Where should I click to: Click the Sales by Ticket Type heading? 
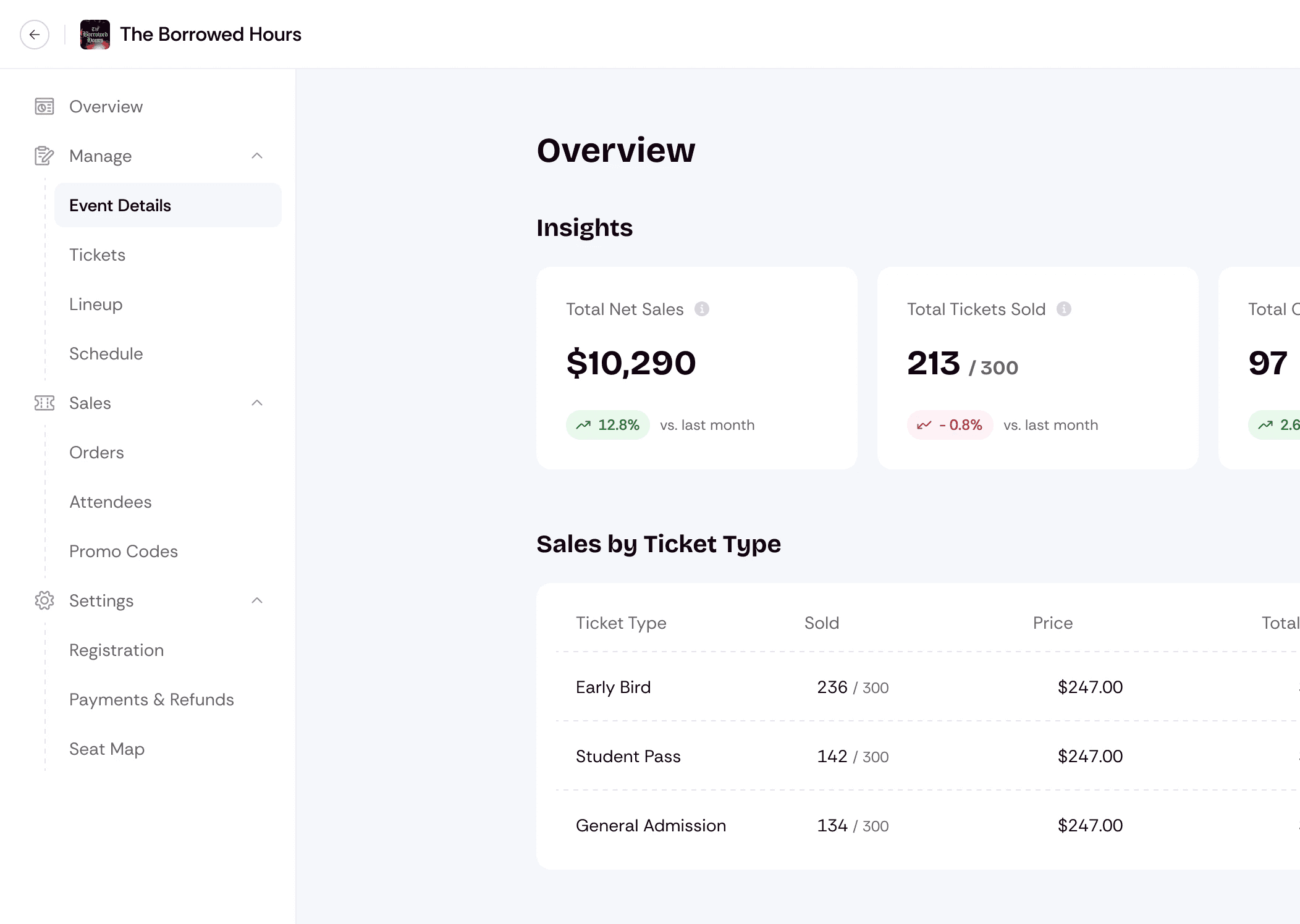coord(659,544)
